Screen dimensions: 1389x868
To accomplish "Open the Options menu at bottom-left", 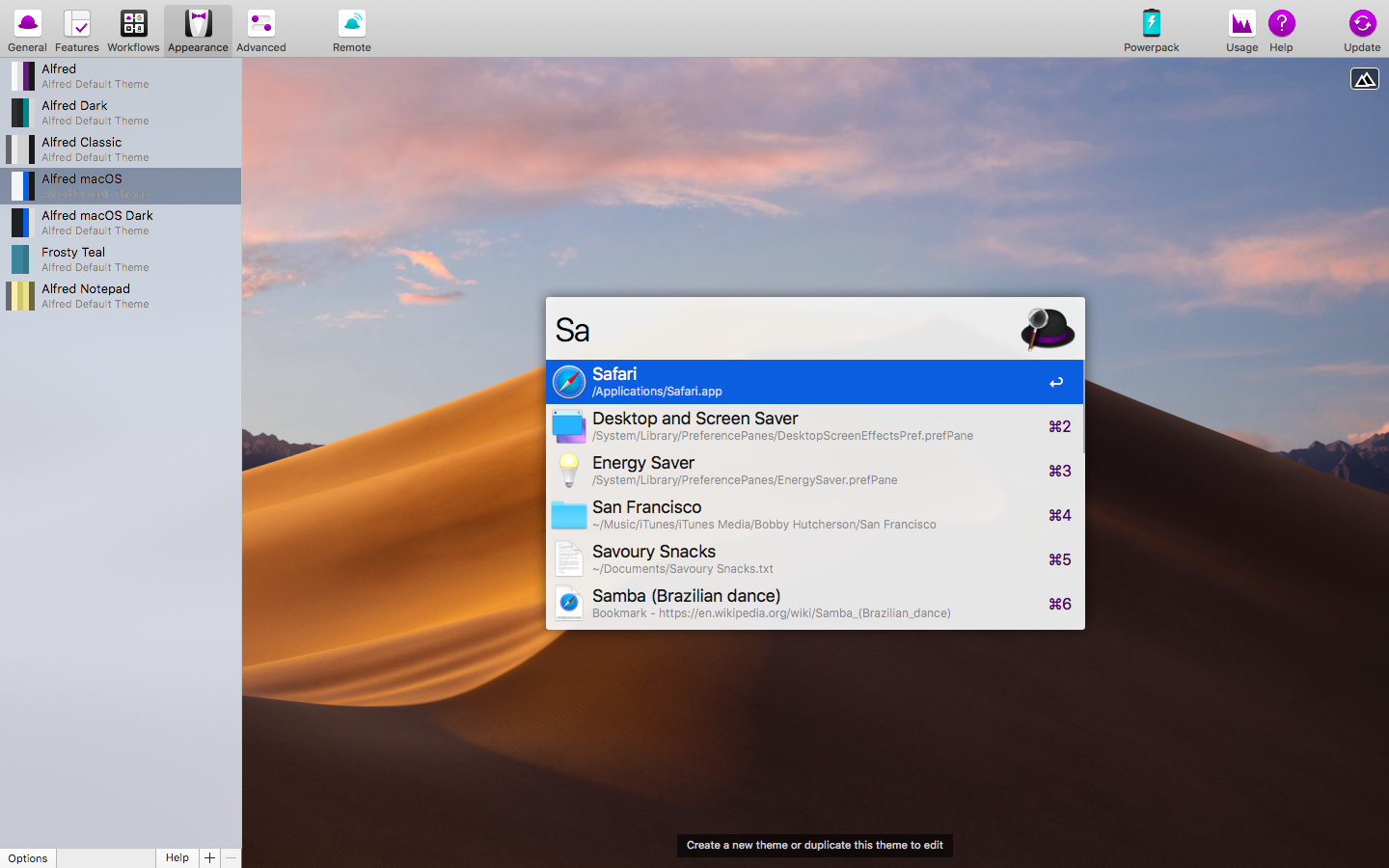I will (x=28, y=857).
